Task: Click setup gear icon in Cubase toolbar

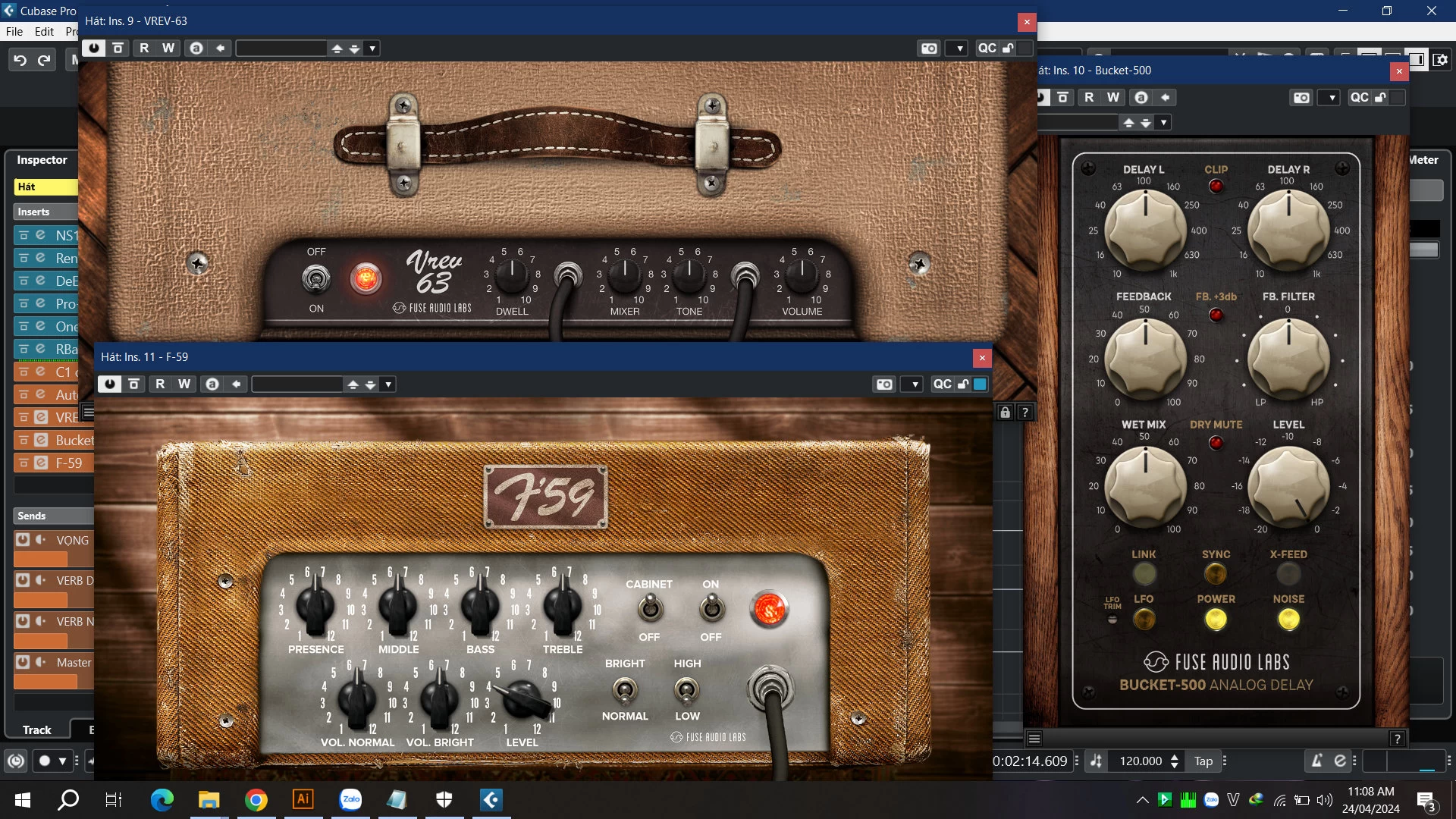Action: pos(1440,60)
